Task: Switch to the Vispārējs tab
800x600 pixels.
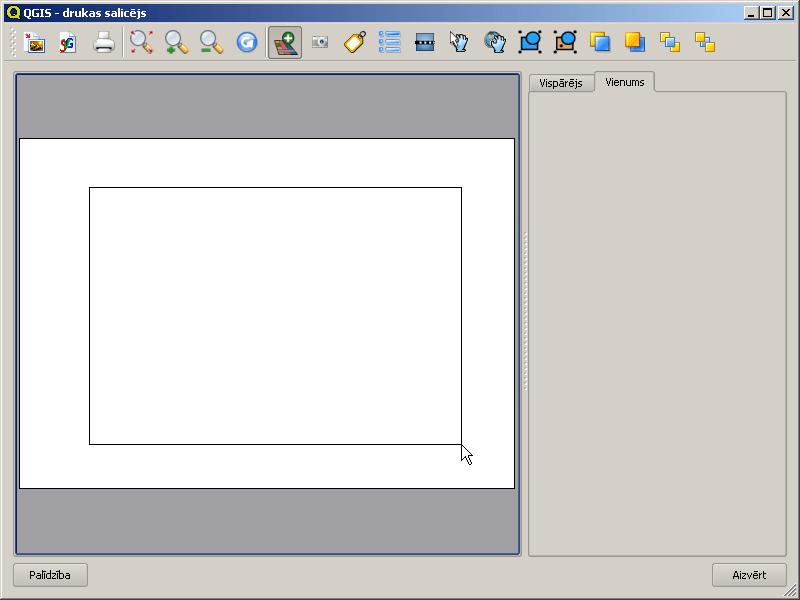Action: 561,83
